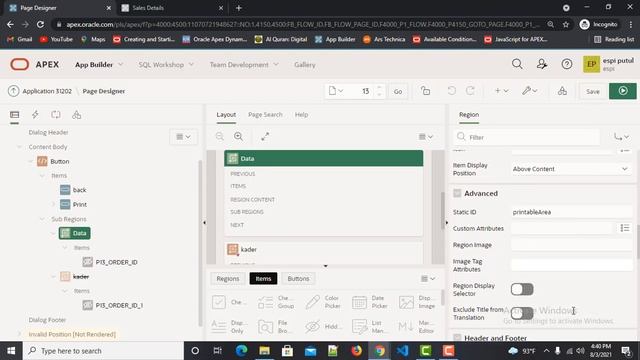Open the Shared Components toolbar icon
Image resolution: width=640 pixels, height=360 pixels.
562,91
